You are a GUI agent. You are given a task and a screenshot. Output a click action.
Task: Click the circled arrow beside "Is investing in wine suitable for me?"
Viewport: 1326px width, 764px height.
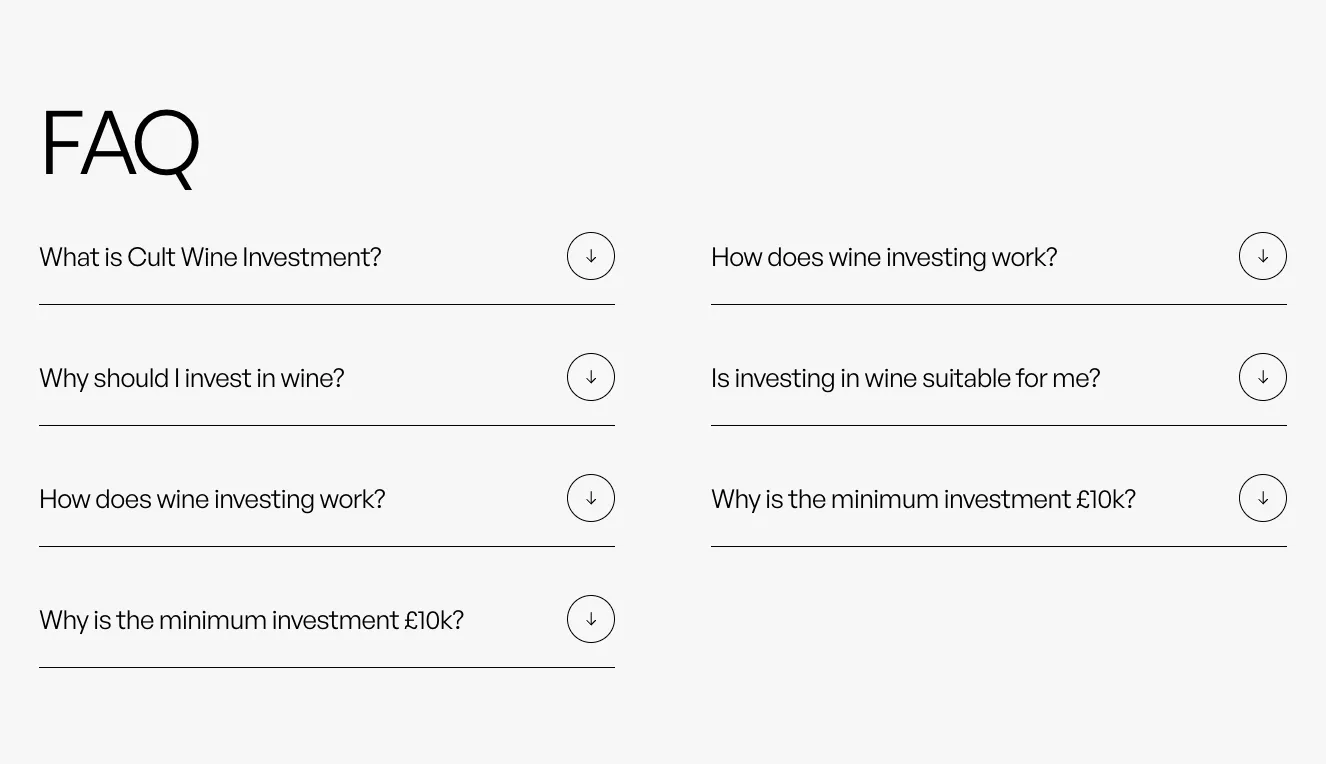(1263, 377)
